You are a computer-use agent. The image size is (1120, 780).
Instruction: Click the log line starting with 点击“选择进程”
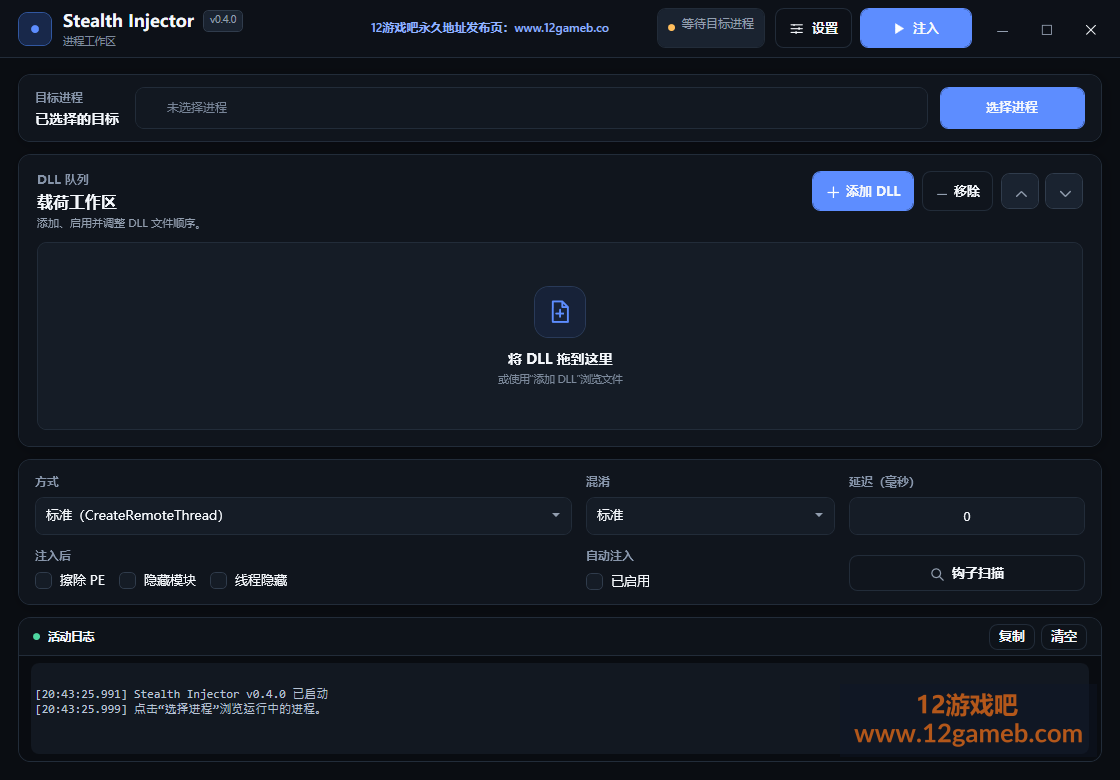pos(179,709)
